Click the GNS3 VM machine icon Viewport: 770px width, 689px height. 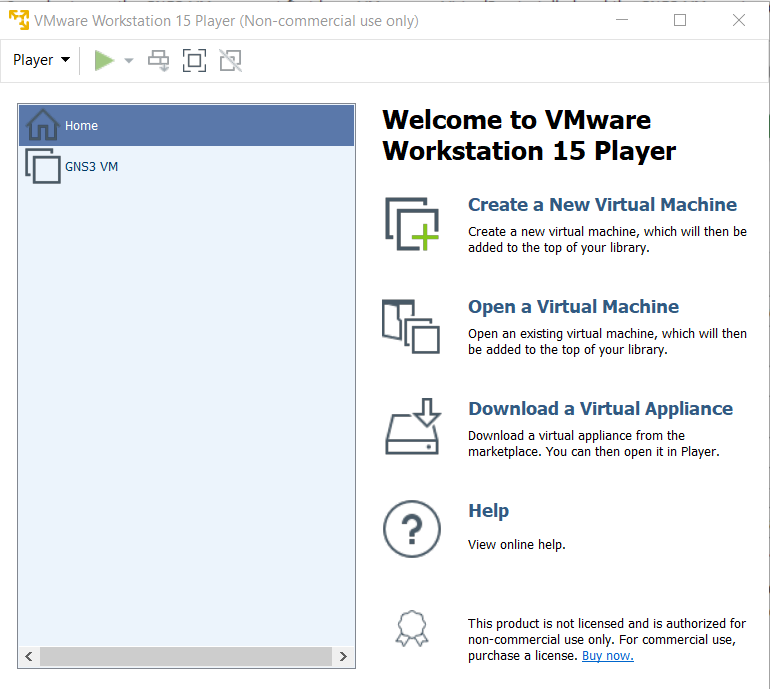43,166
